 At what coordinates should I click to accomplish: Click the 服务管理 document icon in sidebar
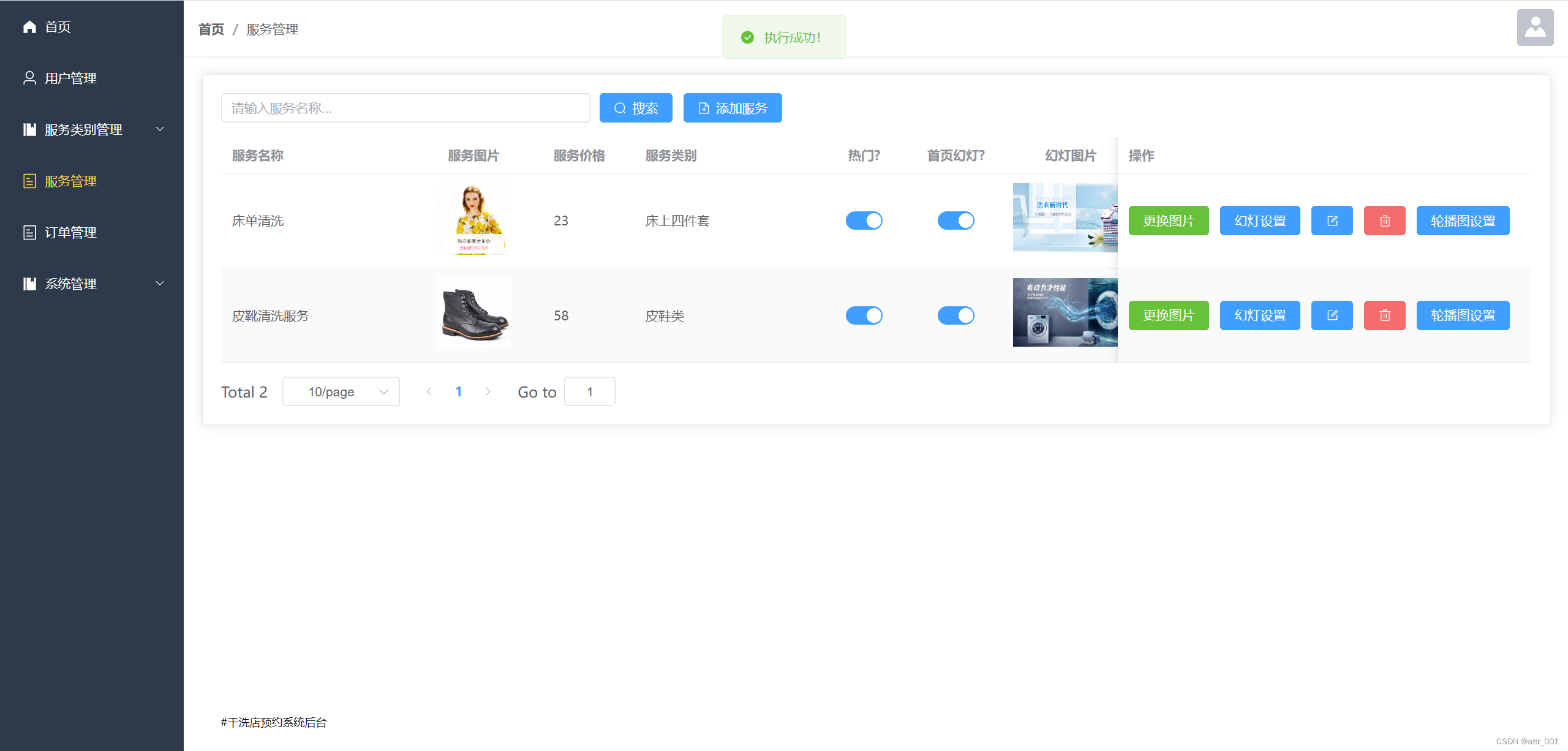tap(29, 181)
